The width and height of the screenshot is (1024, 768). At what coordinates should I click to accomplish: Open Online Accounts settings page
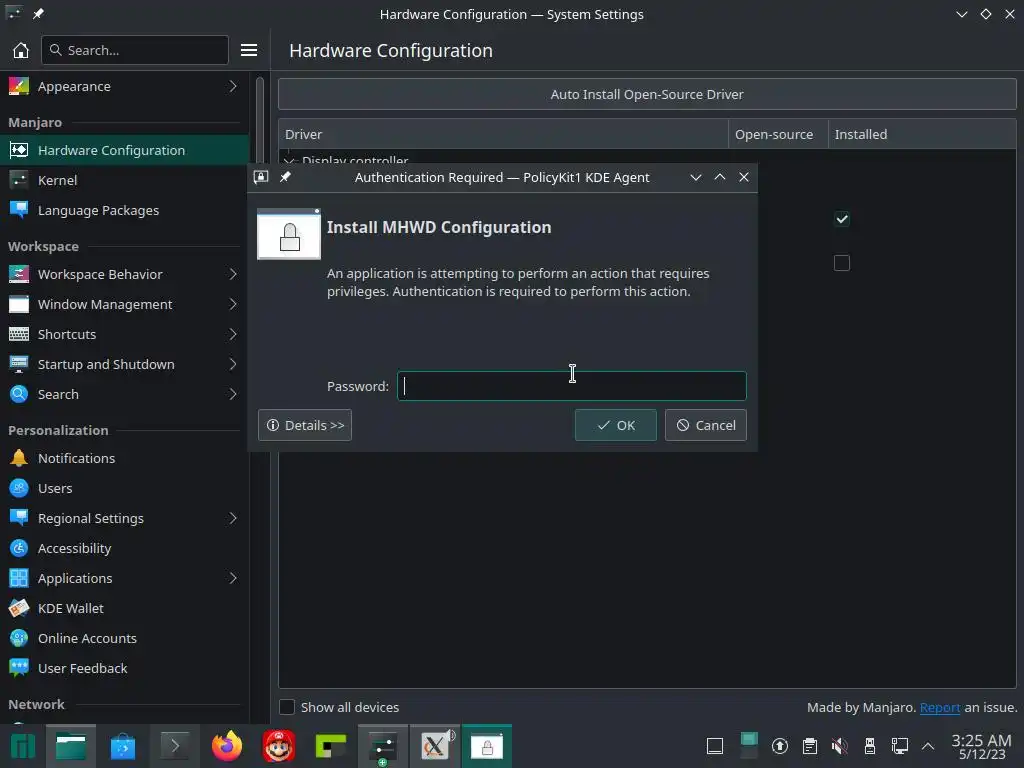point(124,639)
